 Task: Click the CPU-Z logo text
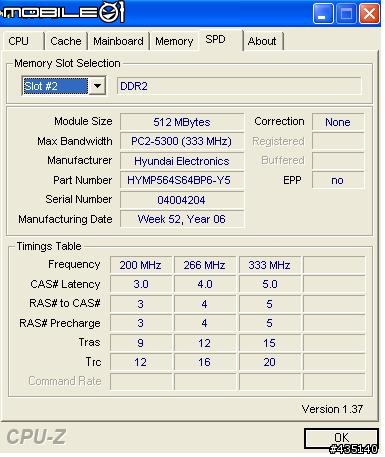pyautogui.click(x=36, y=437)
